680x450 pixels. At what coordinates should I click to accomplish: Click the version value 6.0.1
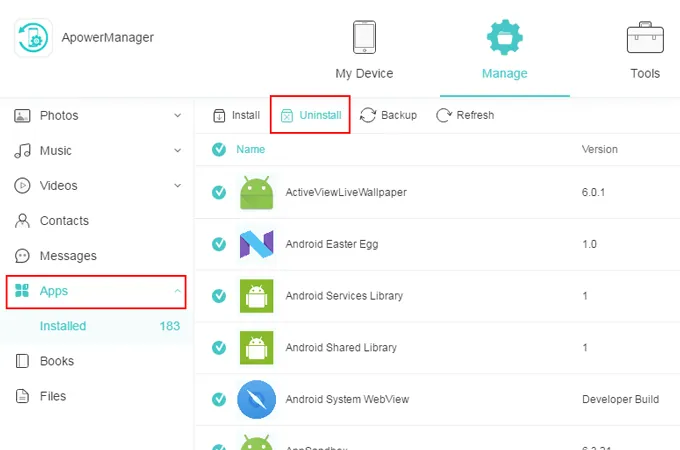(x=593, y=192)
